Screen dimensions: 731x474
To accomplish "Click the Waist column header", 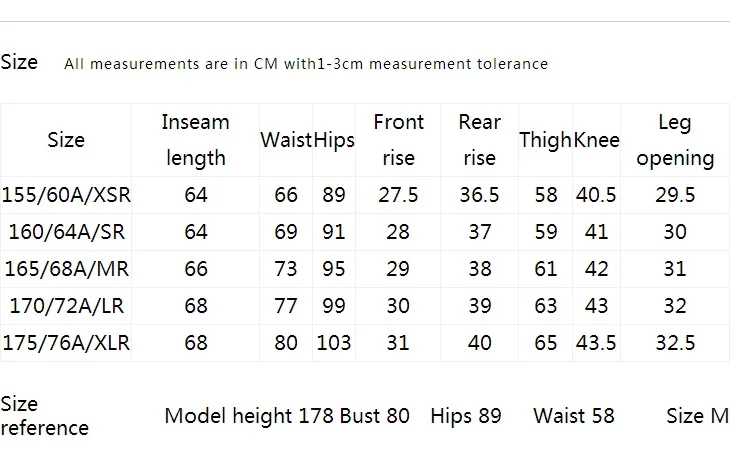I will tap(286, 140).
